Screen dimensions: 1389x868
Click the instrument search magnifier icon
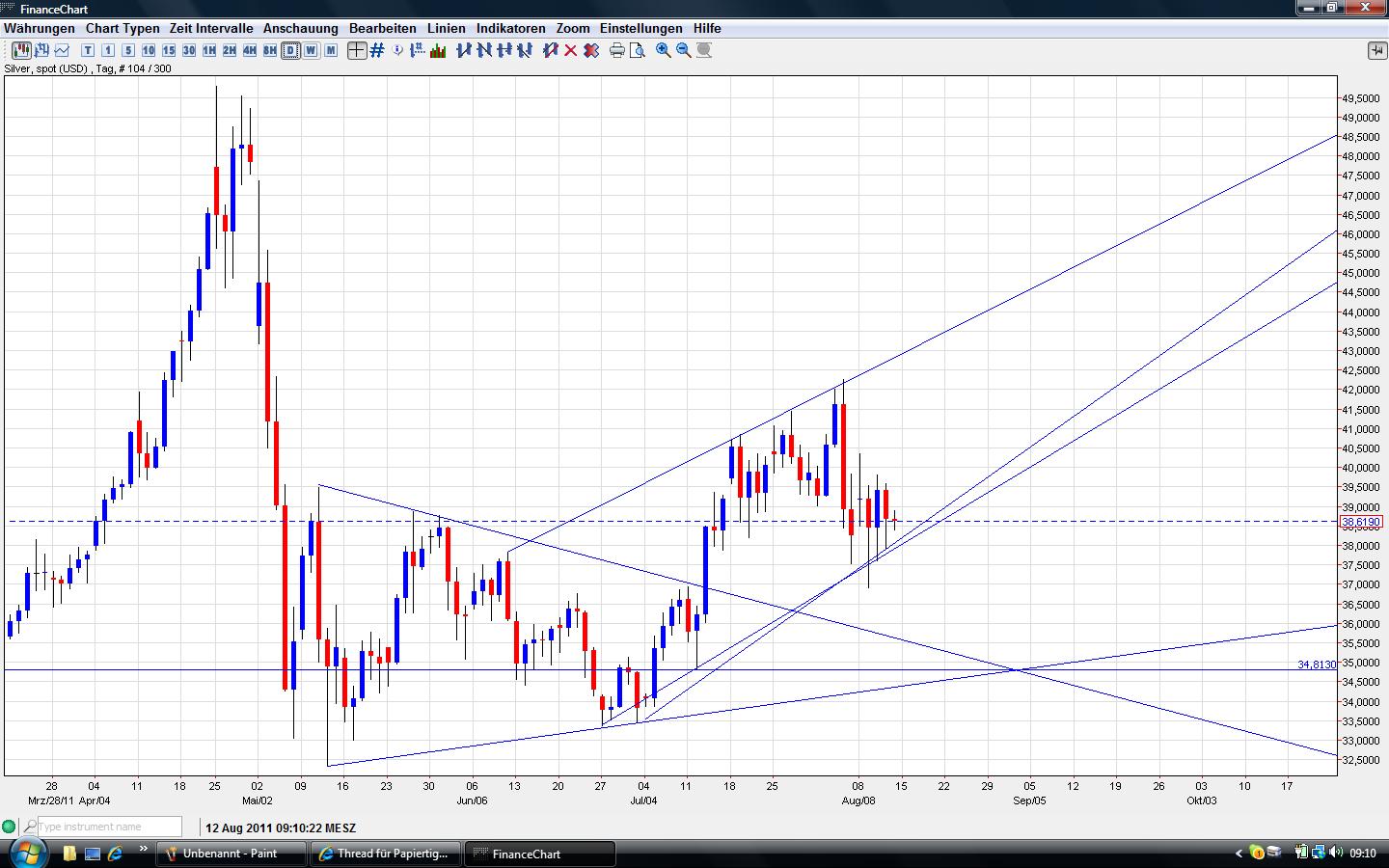(31, 827)
